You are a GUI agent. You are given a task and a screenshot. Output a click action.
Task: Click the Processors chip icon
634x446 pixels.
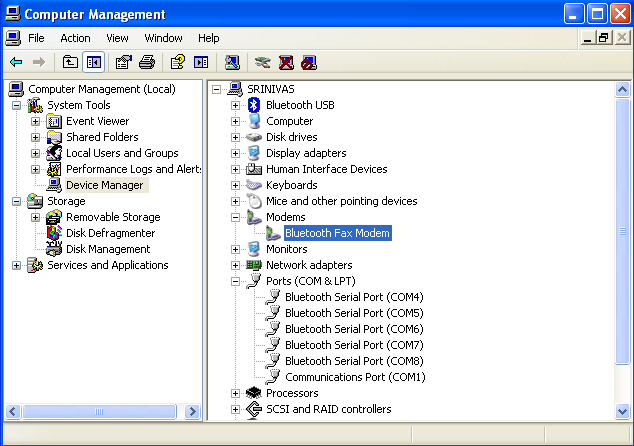tap(254, 393)
